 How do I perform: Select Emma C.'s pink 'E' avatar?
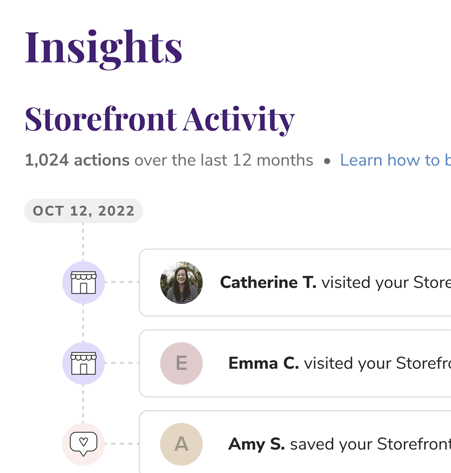(x=181, y=363)
